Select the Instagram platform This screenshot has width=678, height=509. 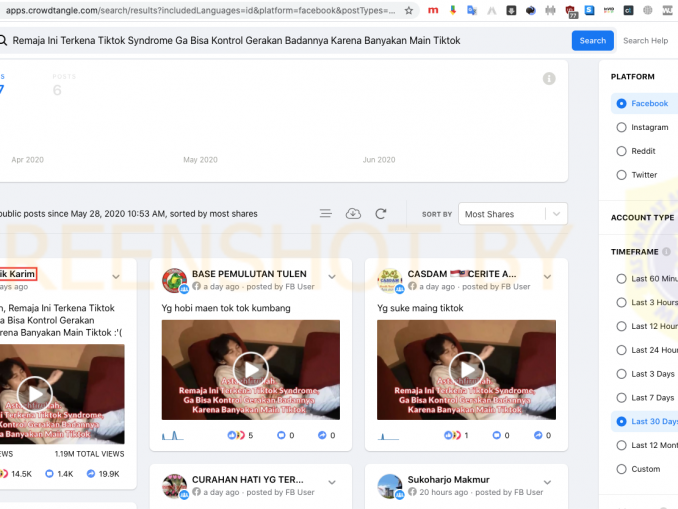644,127
